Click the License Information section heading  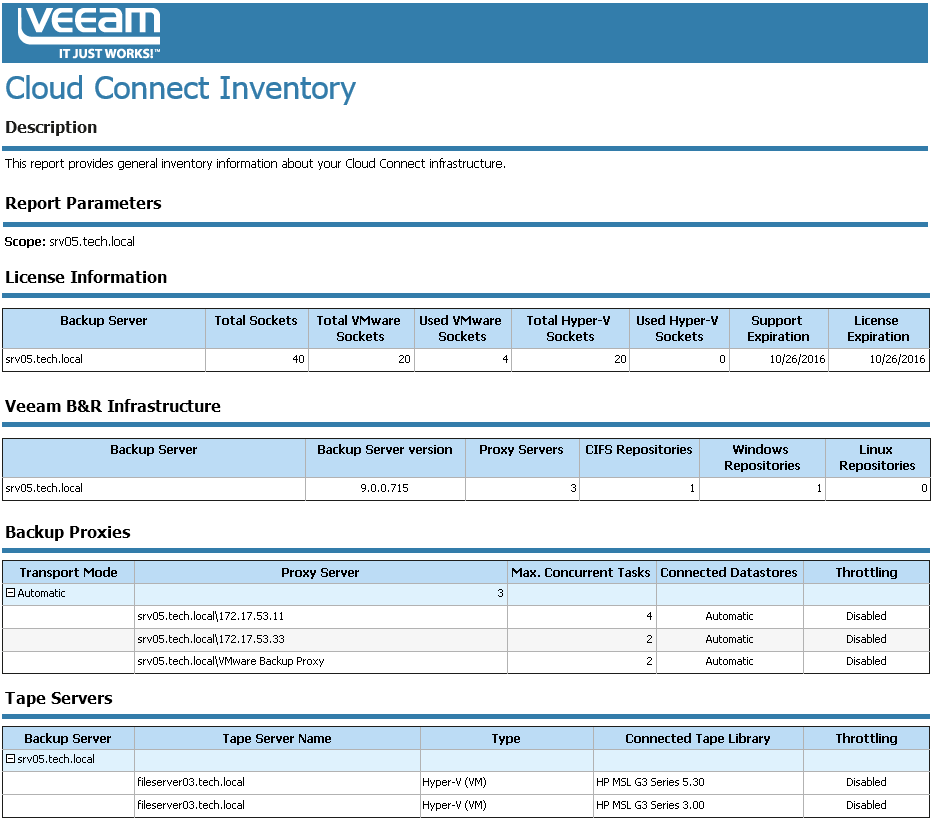[x=86, y=277]
